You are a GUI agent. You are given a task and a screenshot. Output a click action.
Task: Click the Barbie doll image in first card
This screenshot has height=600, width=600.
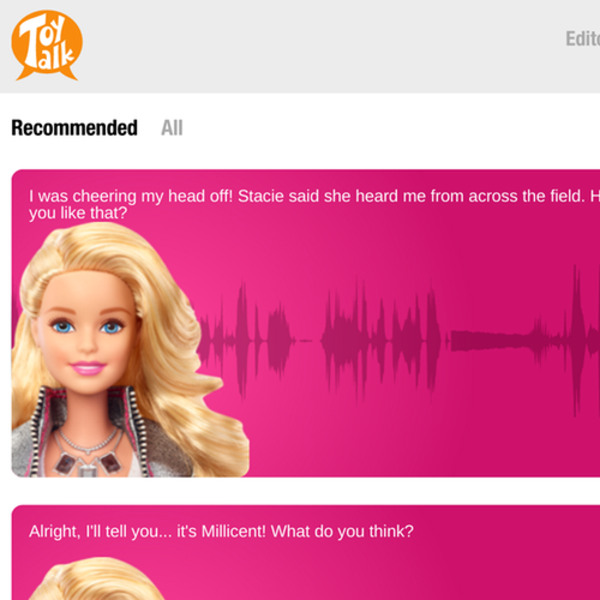130,350
